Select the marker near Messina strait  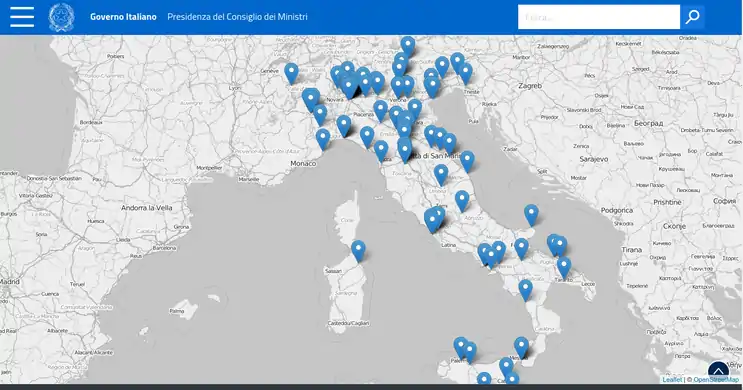coord(521,347)
